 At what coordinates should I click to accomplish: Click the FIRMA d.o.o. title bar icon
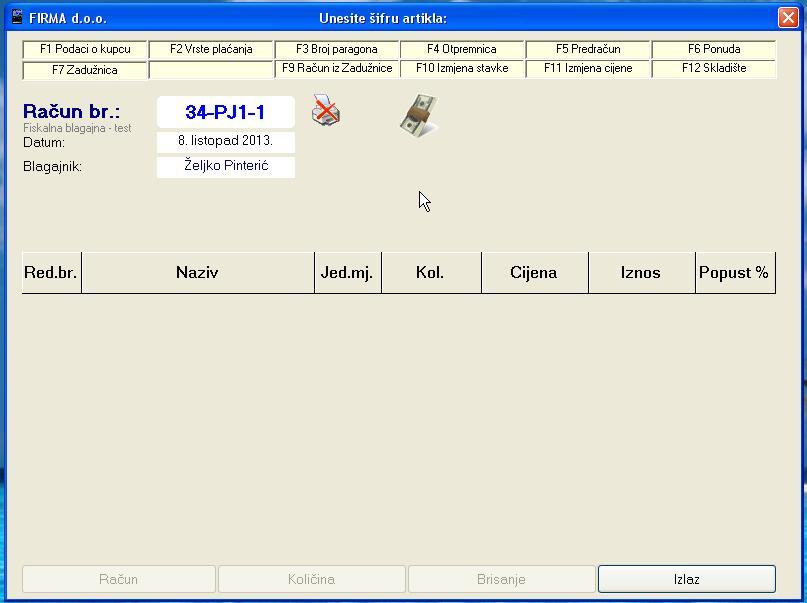[x=17, y=18]
